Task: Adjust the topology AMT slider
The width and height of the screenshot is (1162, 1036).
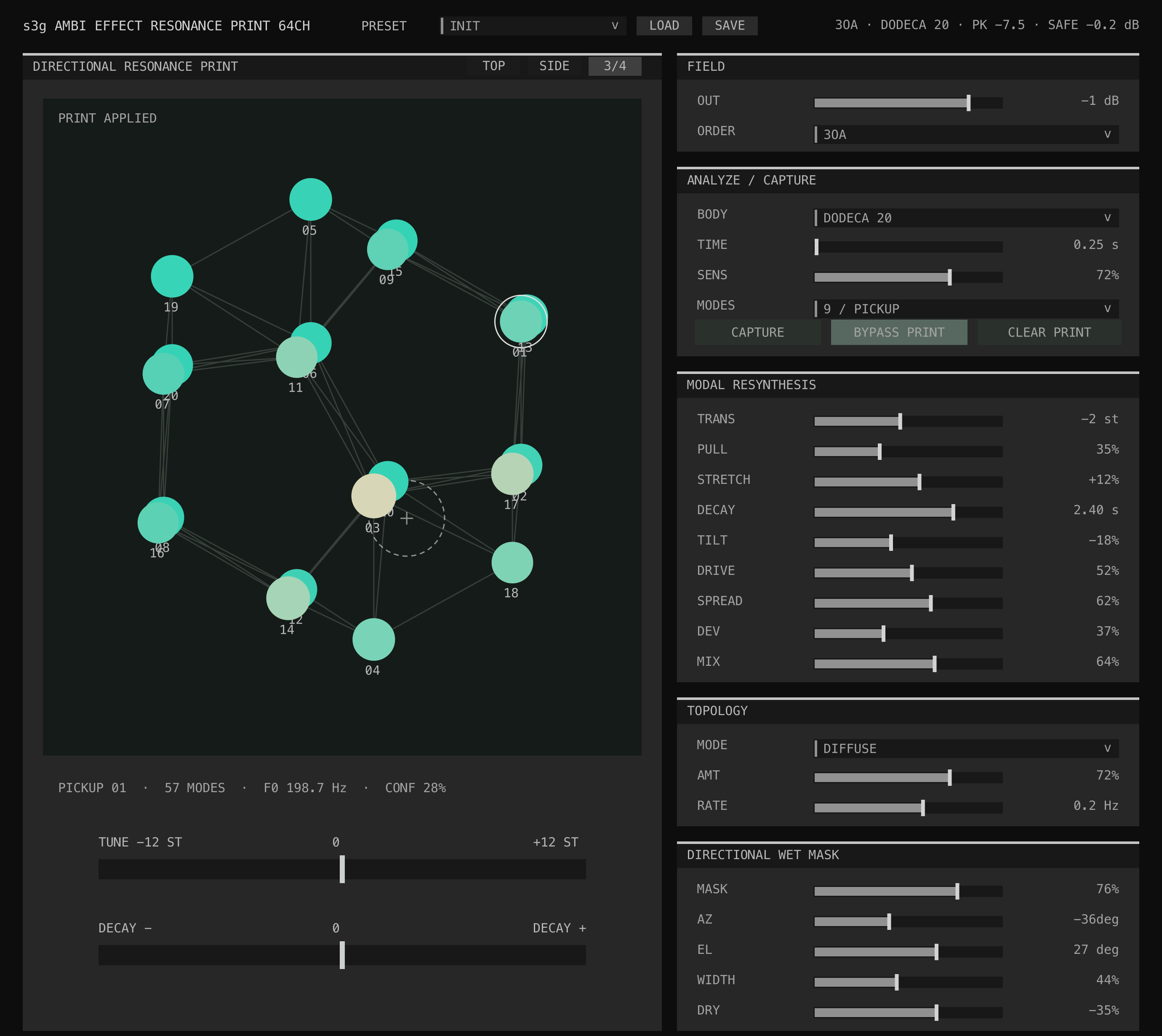Action: click(908, 777)
